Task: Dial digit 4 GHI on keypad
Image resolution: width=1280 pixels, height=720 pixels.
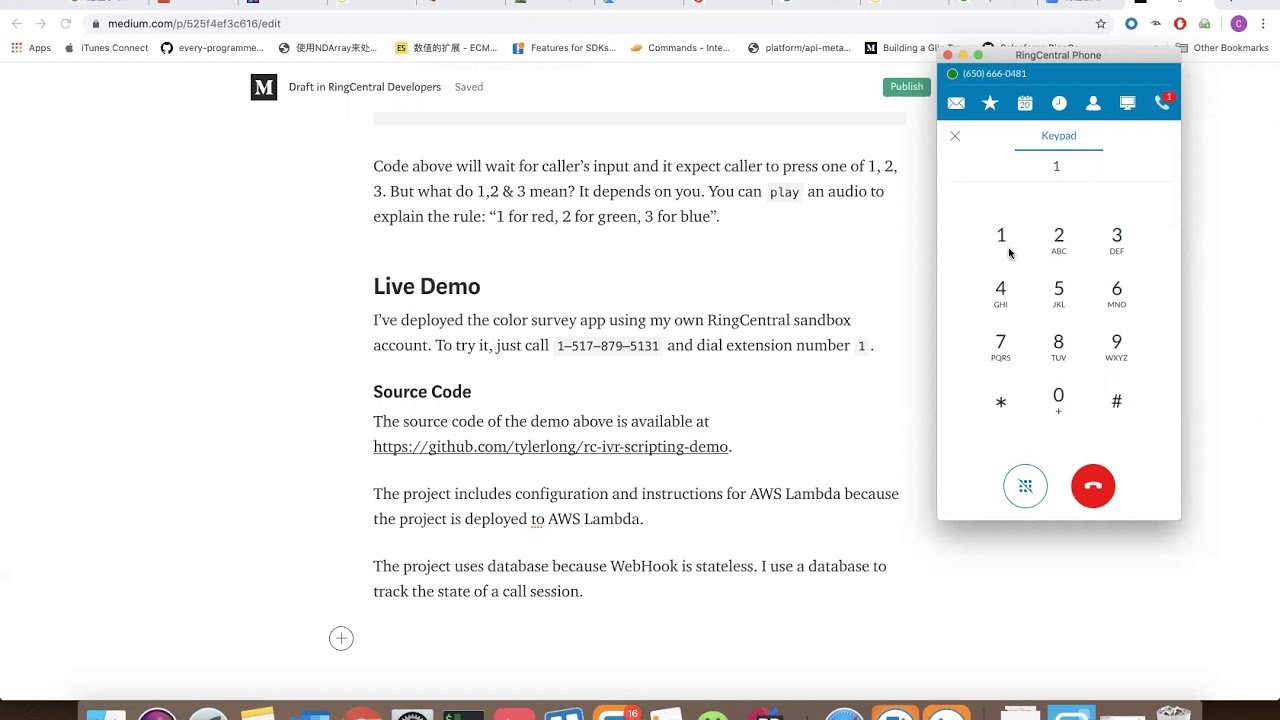Action: click(1001, 293)
